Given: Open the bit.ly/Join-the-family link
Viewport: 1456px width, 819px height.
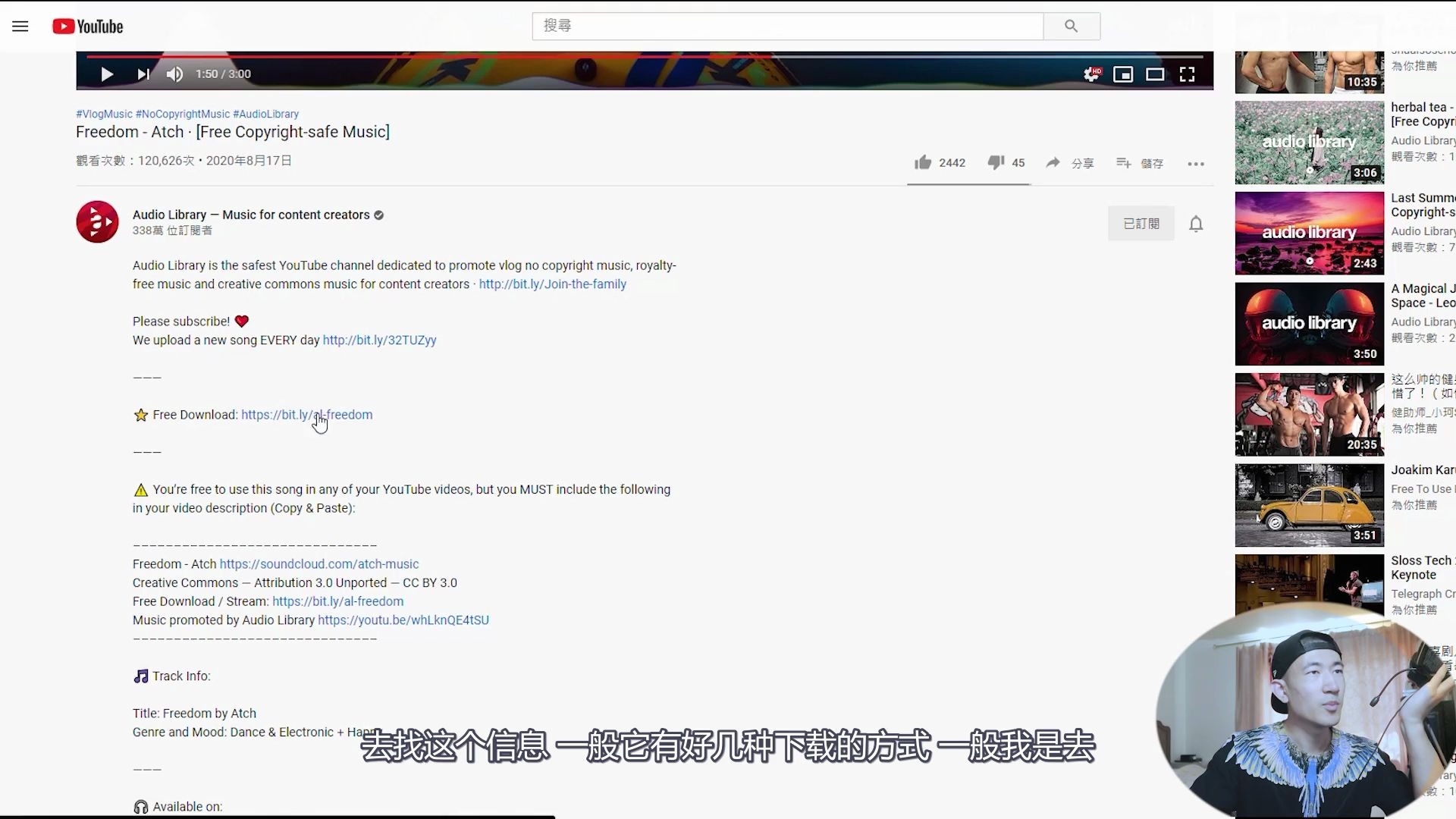Looking at the screenshot, I should point(553,284).
